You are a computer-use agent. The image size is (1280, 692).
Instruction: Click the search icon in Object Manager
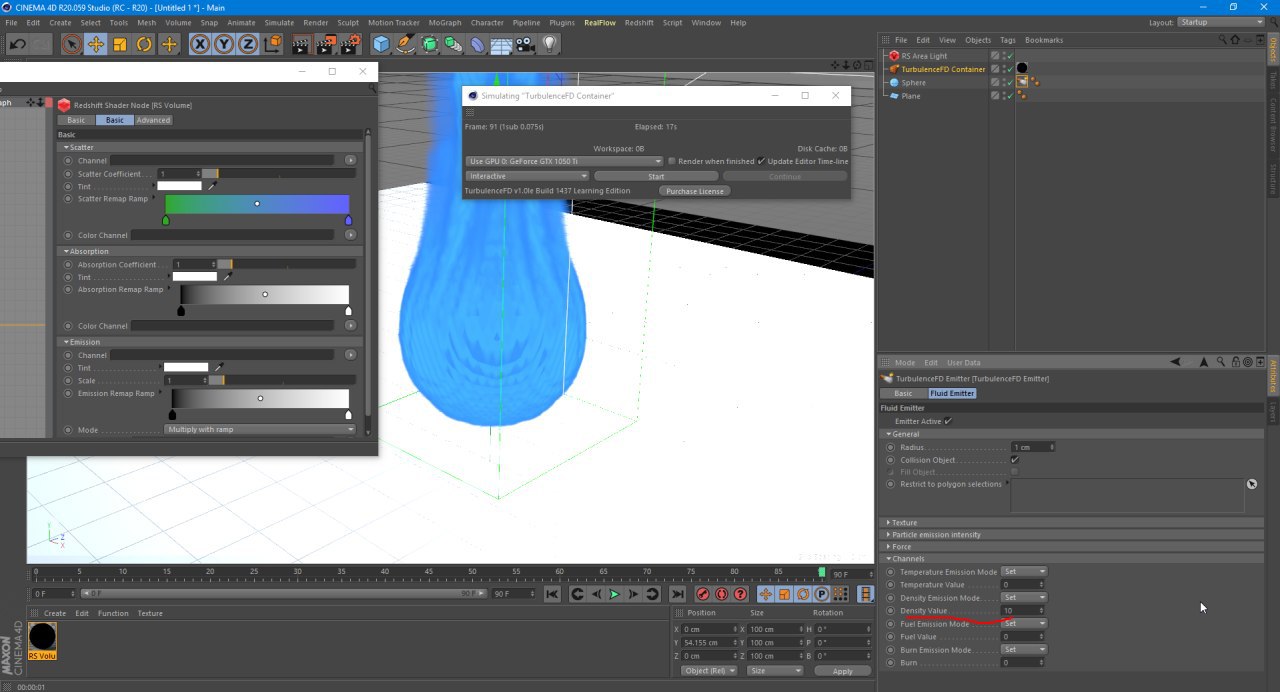(x=1222, y=40)
